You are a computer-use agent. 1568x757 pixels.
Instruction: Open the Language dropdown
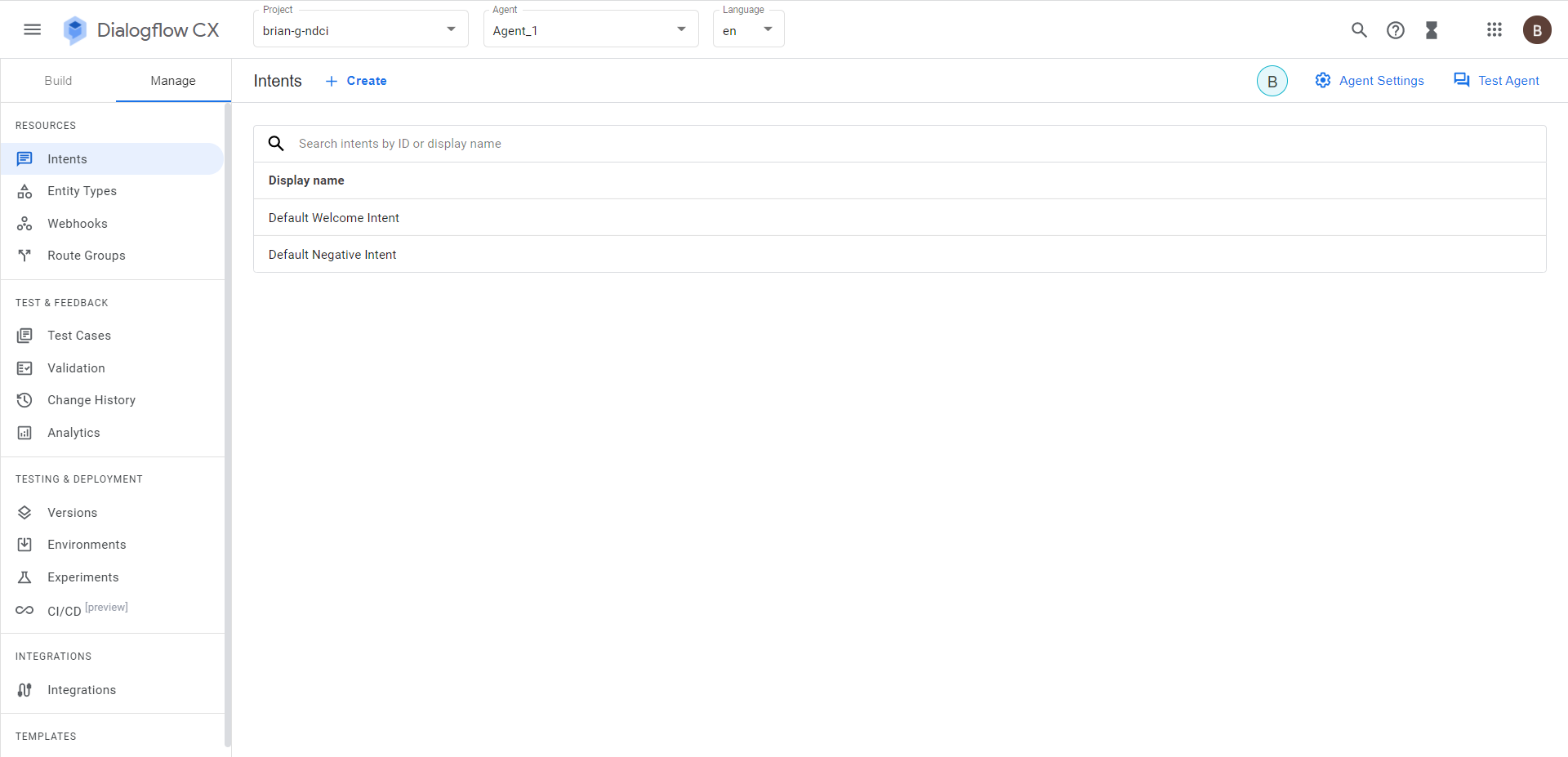click(748, 29)
